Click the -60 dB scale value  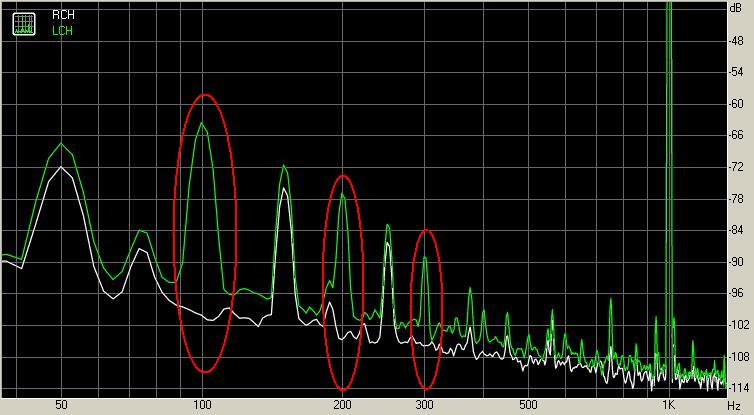click(736, 104)
